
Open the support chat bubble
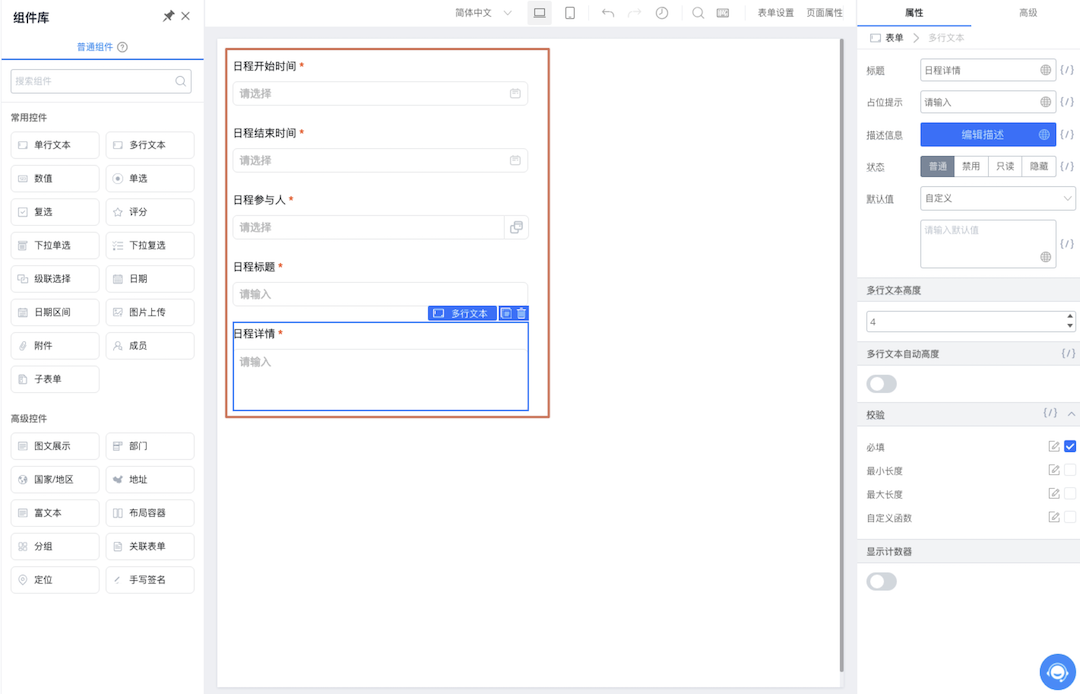(x=1057, y=672)
